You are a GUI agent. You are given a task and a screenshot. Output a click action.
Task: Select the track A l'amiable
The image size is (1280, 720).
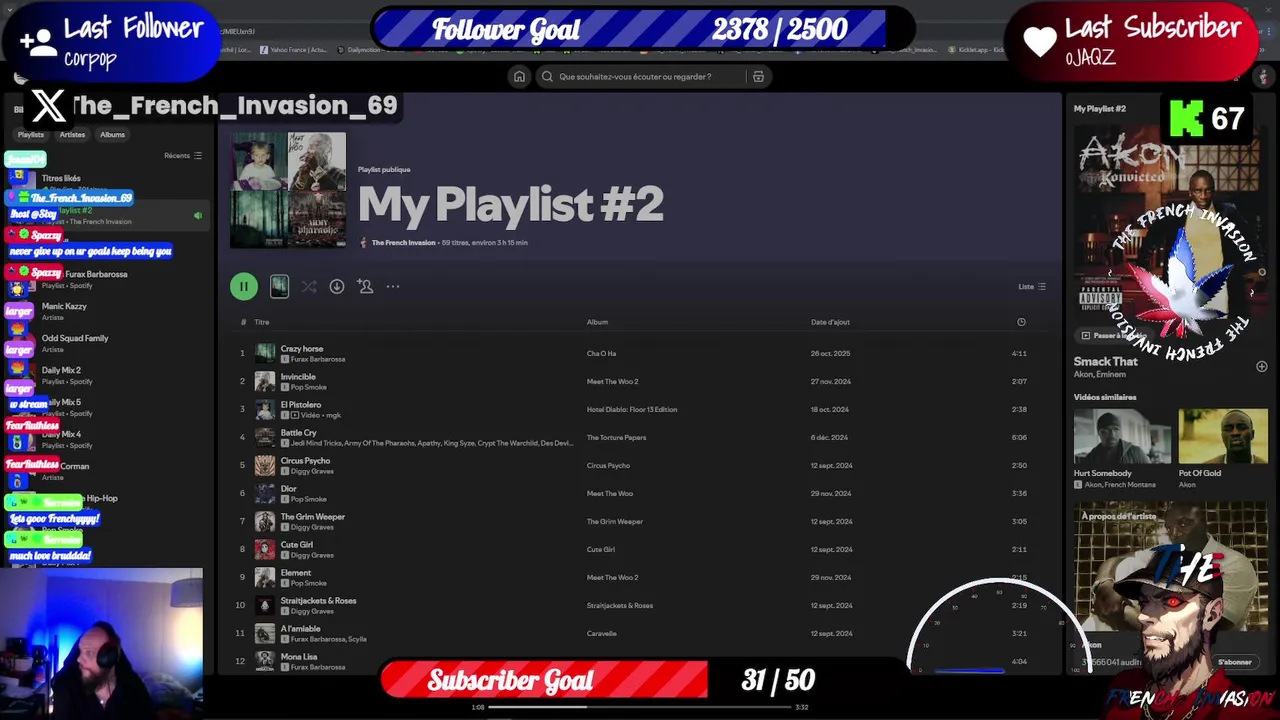[x=301, y=629]
